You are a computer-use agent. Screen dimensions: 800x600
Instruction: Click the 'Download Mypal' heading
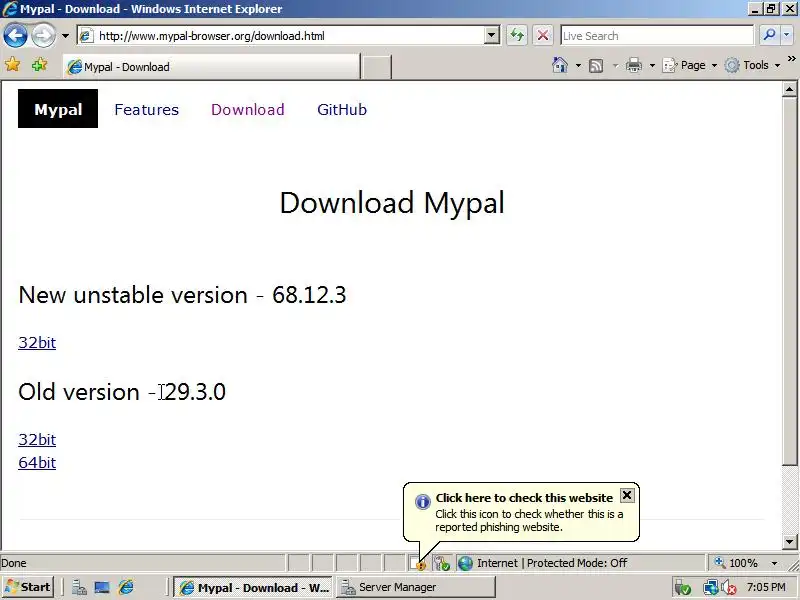click(x=392, y=203)
